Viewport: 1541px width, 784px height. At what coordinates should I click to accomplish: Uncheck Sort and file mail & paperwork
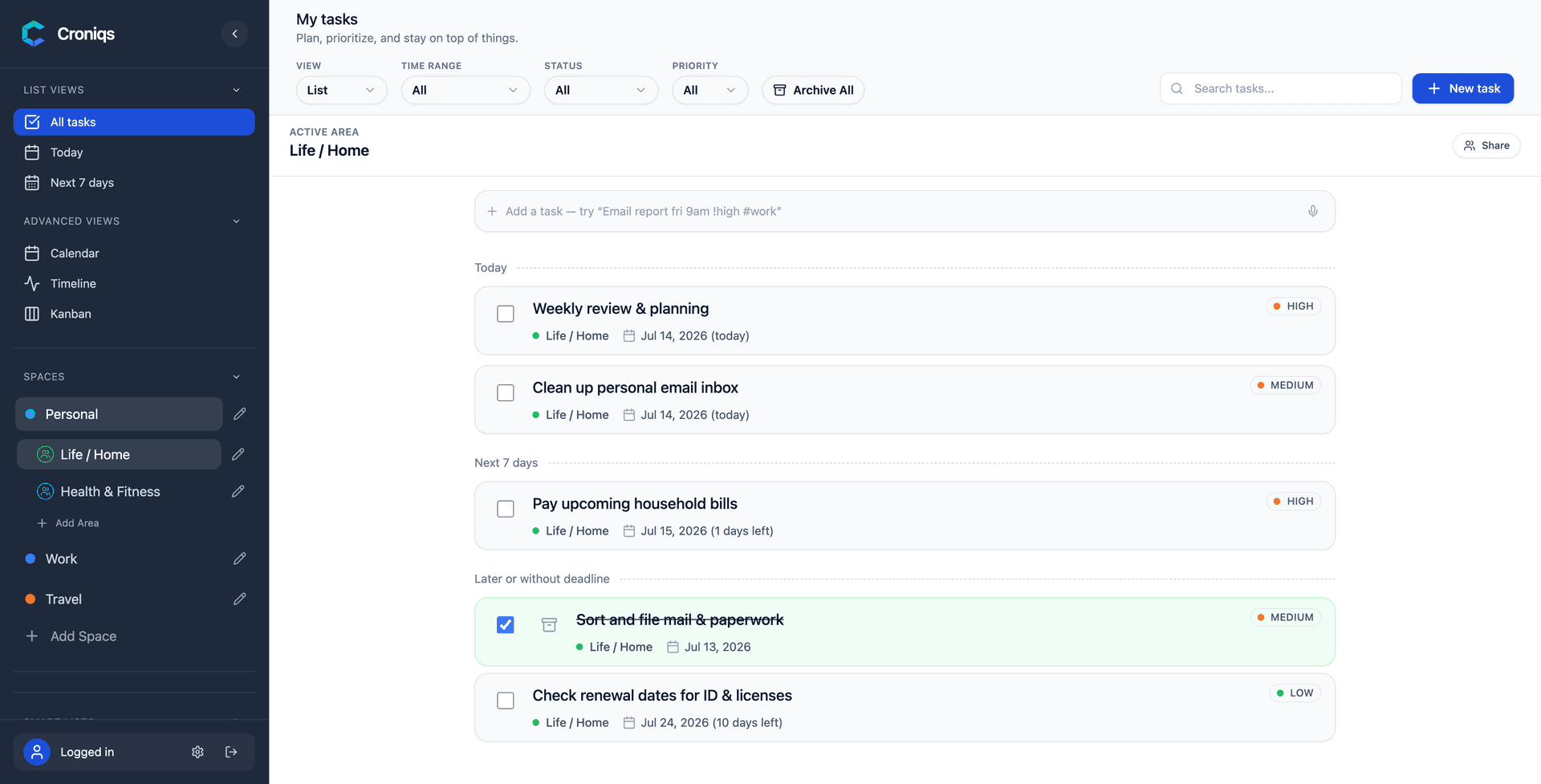click(x=506, y=624)
